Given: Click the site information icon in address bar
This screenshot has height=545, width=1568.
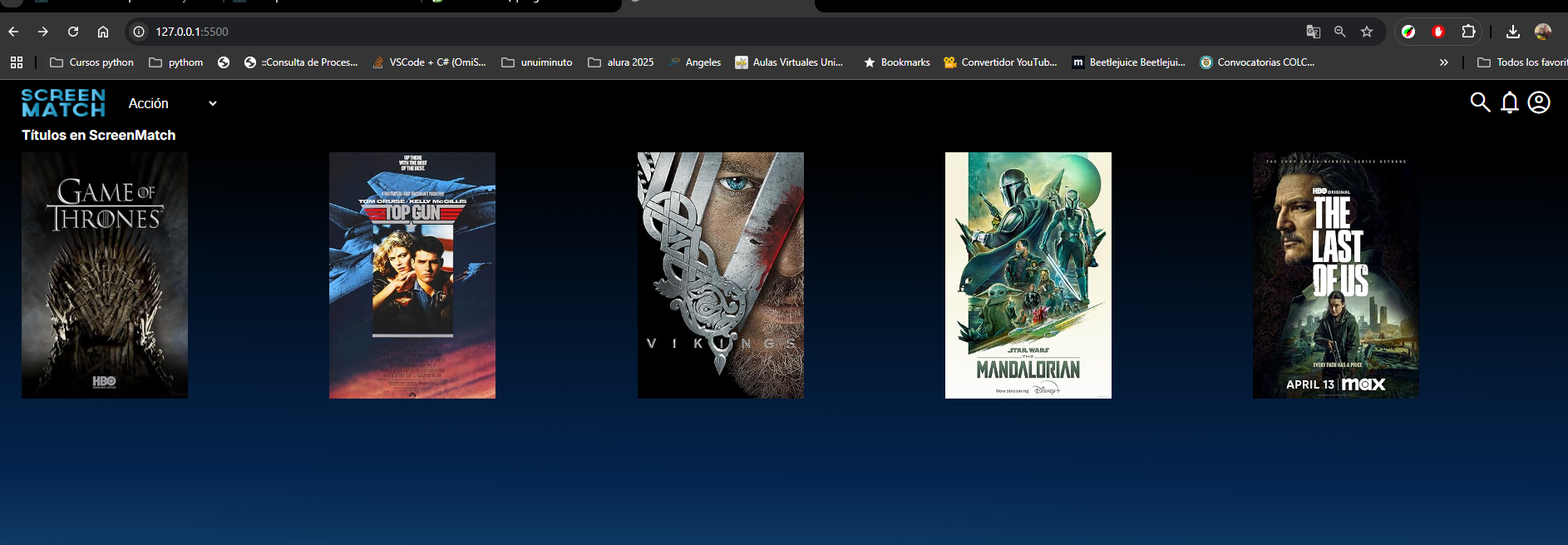Looking at the screenshot, I should tap(139, 32).
